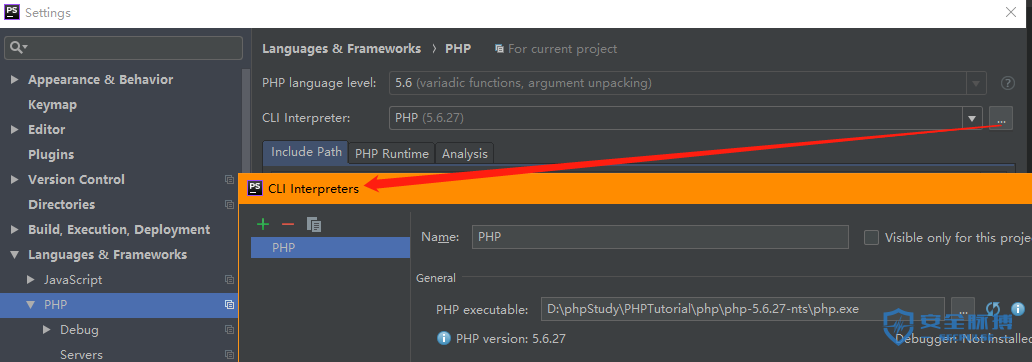This screenshot has height=362, width=1032.
Task: Click the project-level icon beside PHP tree row
Action: (x=229, y=305)
